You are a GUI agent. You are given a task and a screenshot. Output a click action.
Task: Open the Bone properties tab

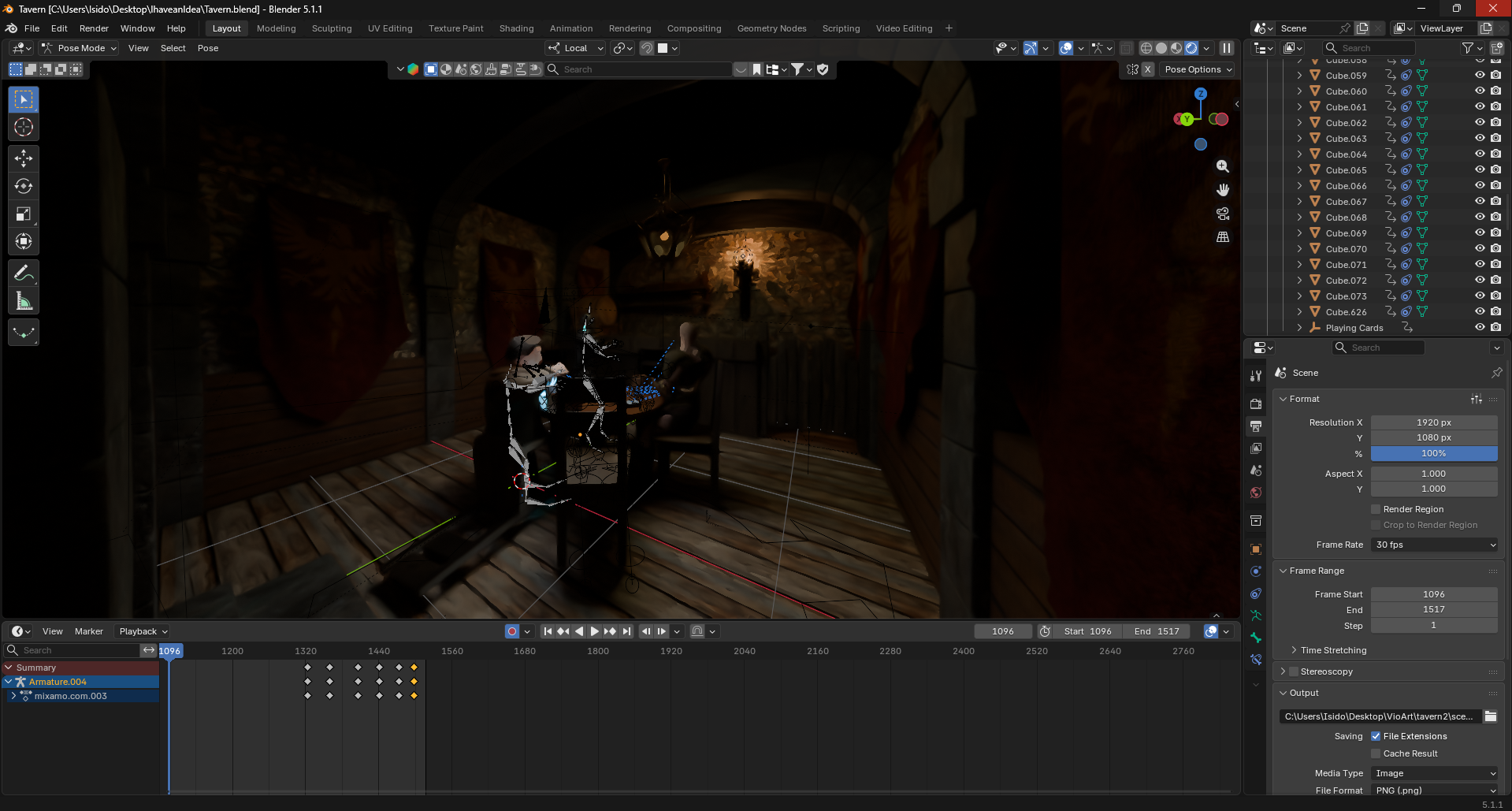pyautogui.click(x=1256, y=638)
